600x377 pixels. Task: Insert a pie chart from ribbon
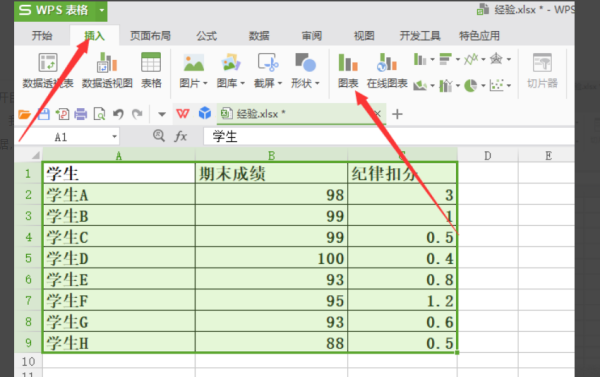tap(471, 85)
